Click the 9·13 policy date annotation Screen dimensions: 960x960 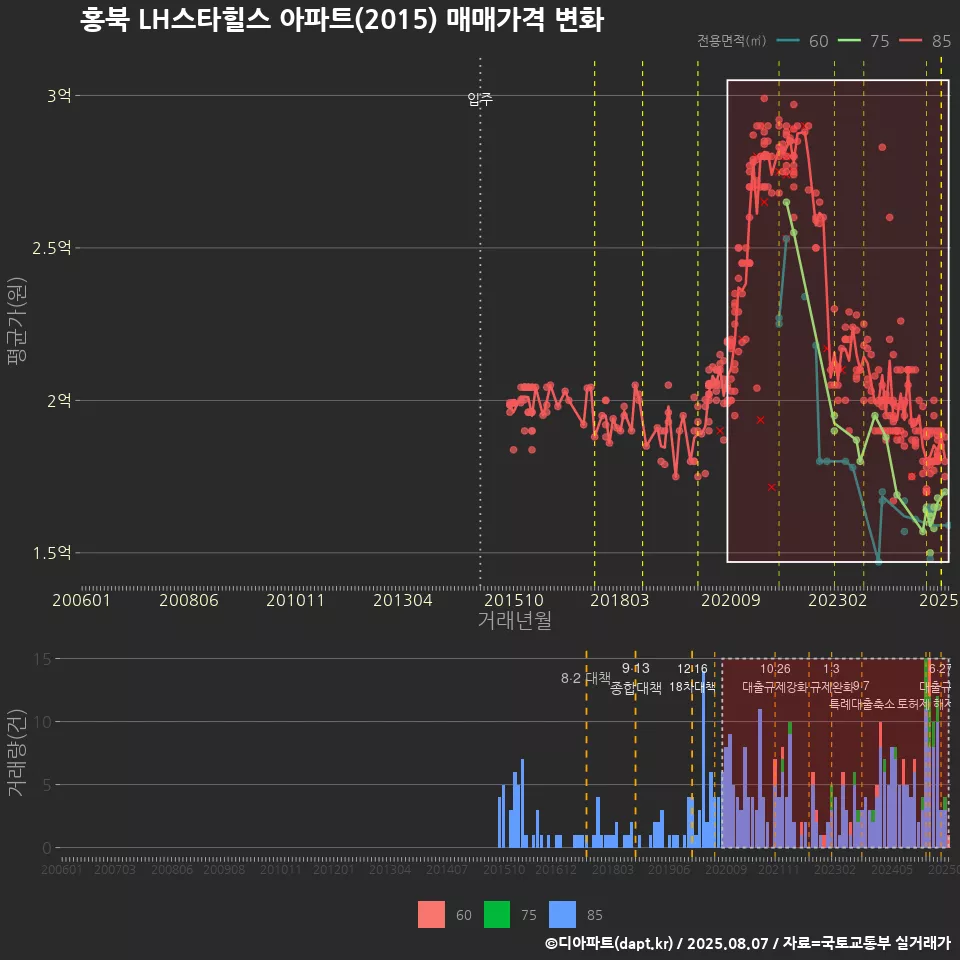(636, 669)
